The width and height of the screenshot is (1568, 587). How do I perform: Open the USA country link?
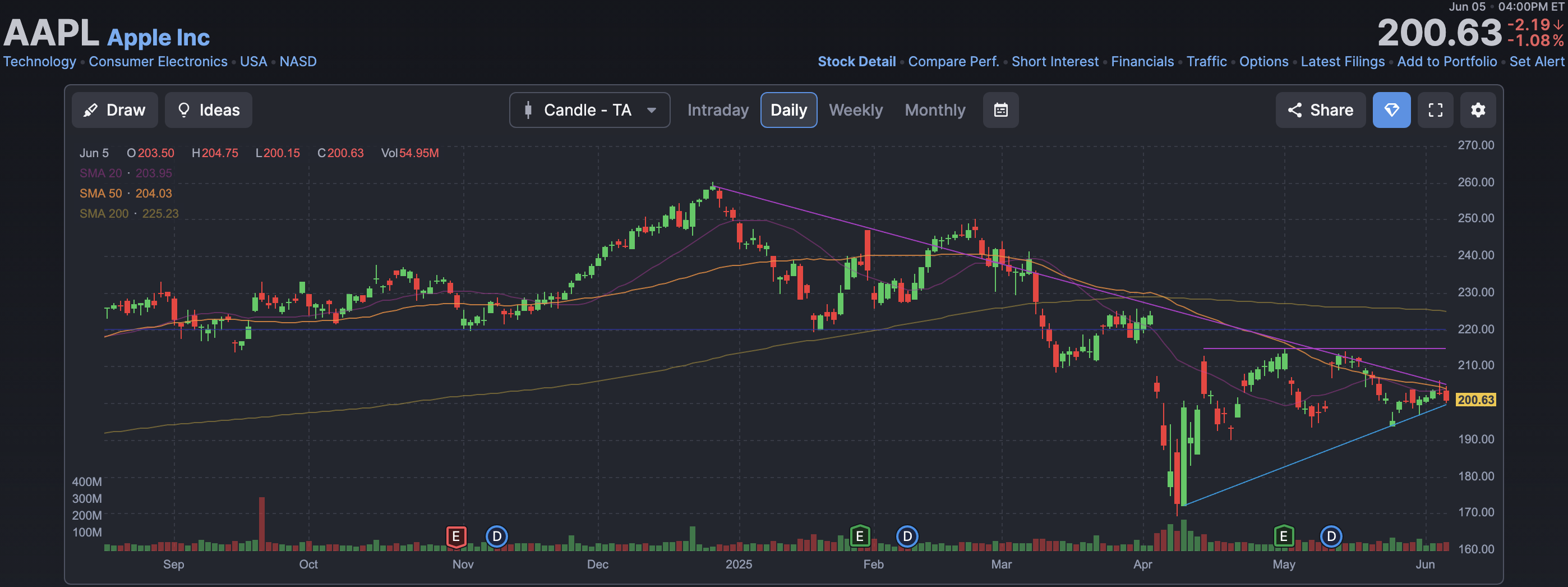pyautogui.click(x=253, y=62)
